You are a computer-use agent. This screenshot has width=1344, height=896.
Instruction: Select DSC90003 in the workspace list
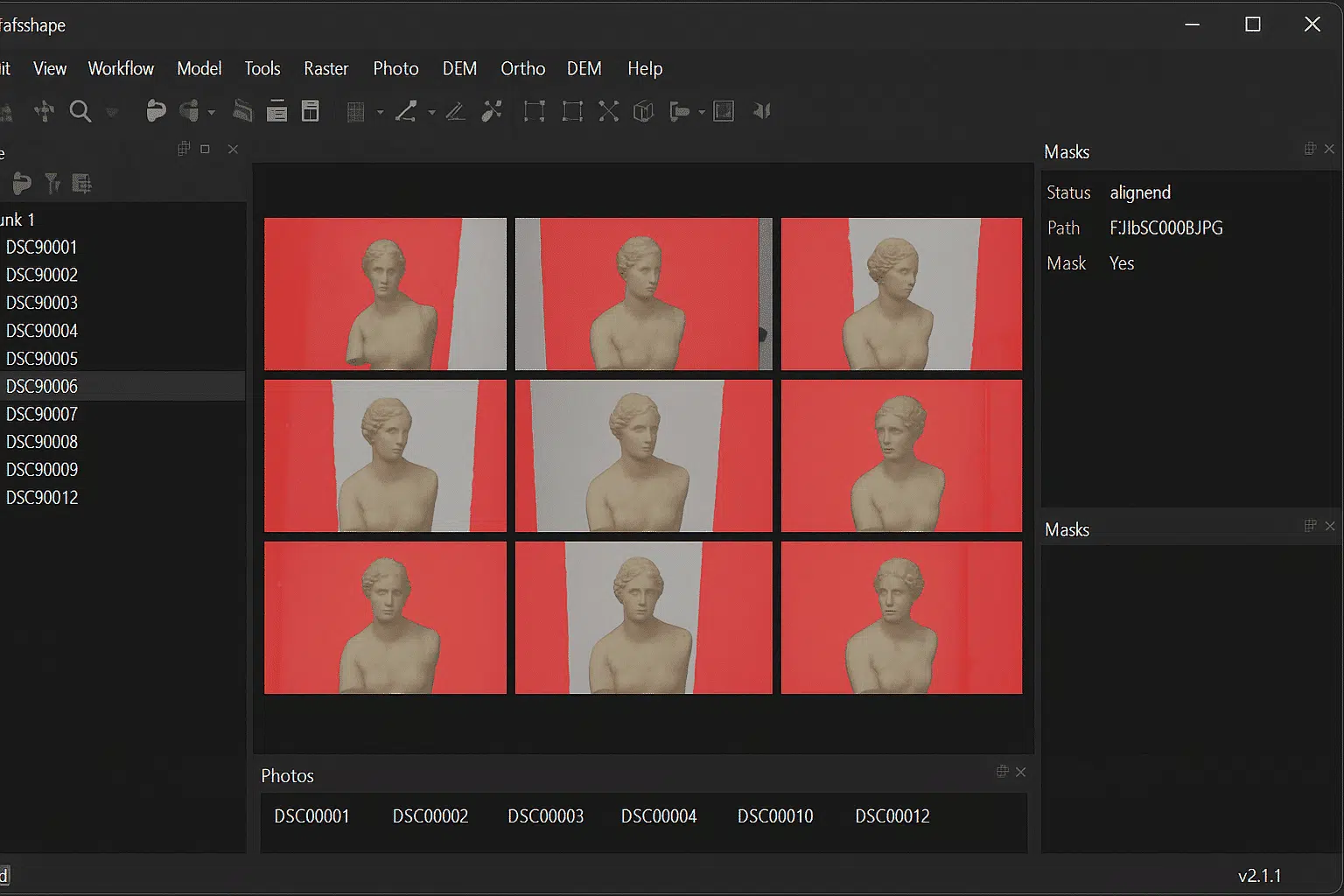41,302
